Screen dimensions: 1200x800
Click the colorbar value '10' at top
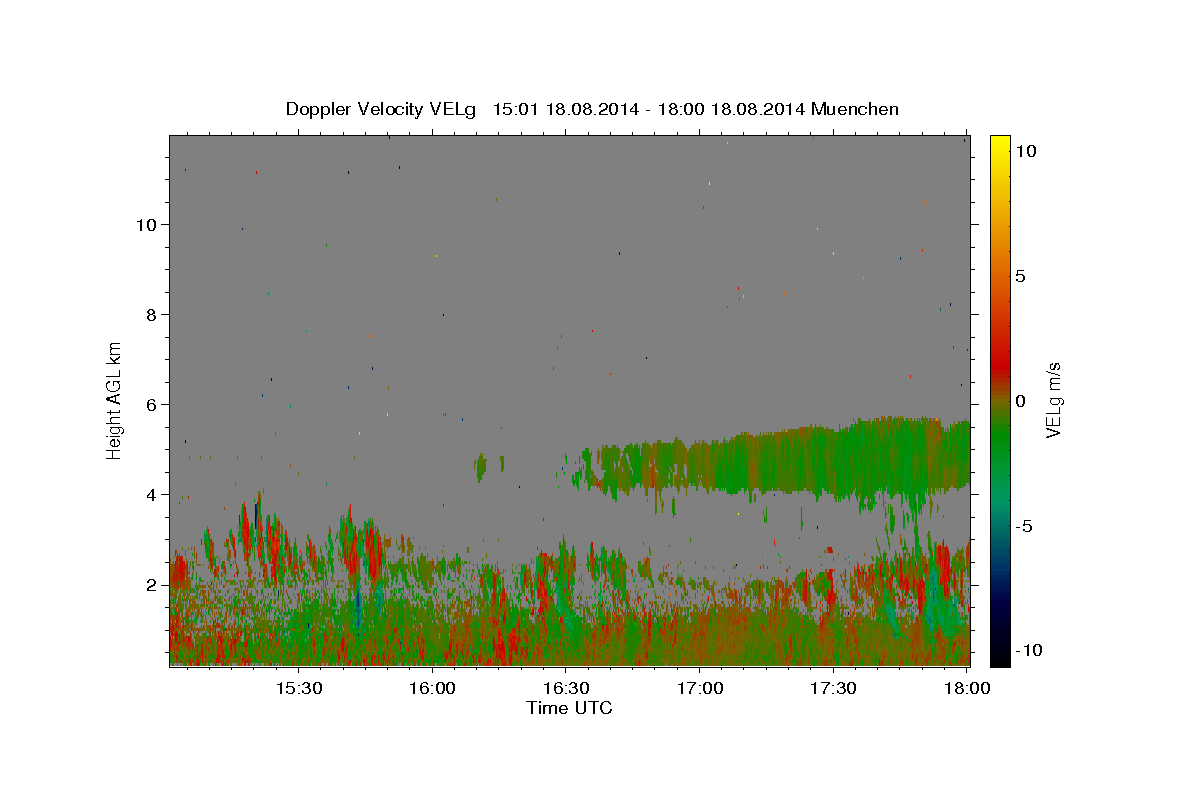[1026, 151]
